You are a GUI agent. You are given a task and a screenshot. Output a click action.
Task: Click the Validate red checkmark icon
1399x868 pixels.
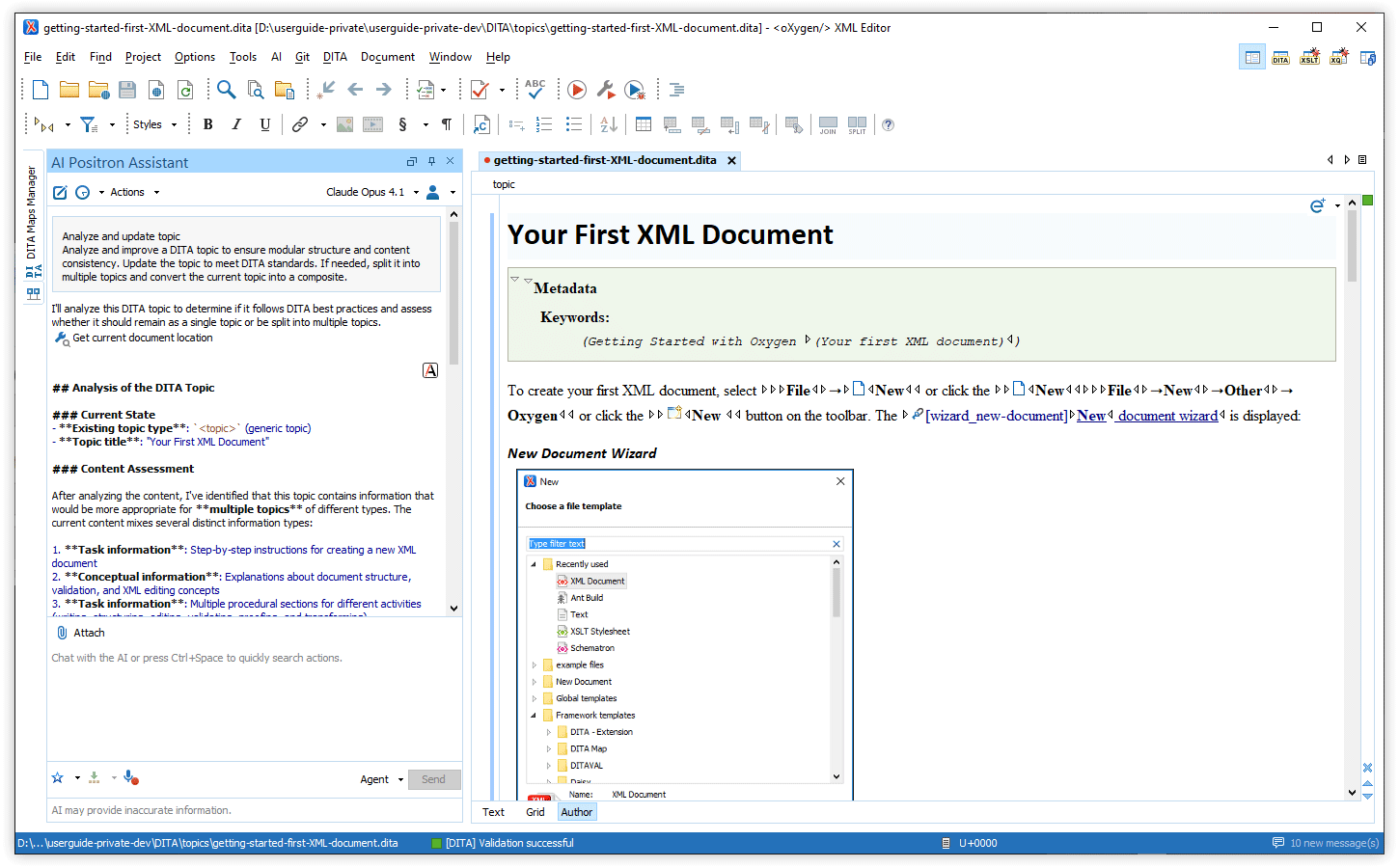tap(480, 90)
